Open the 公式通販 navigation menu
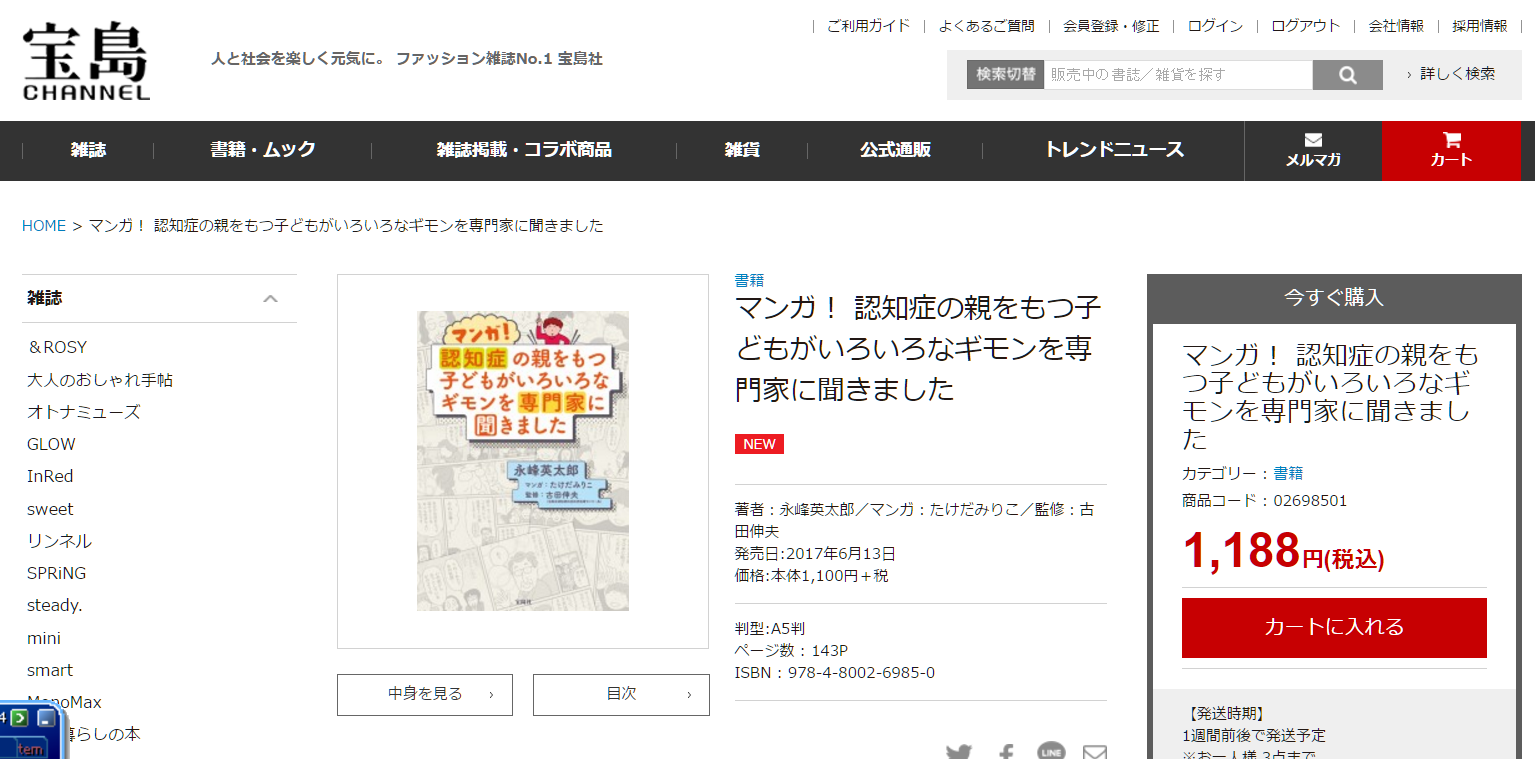This screenshot has height=759, width=1535. [895, 150]
